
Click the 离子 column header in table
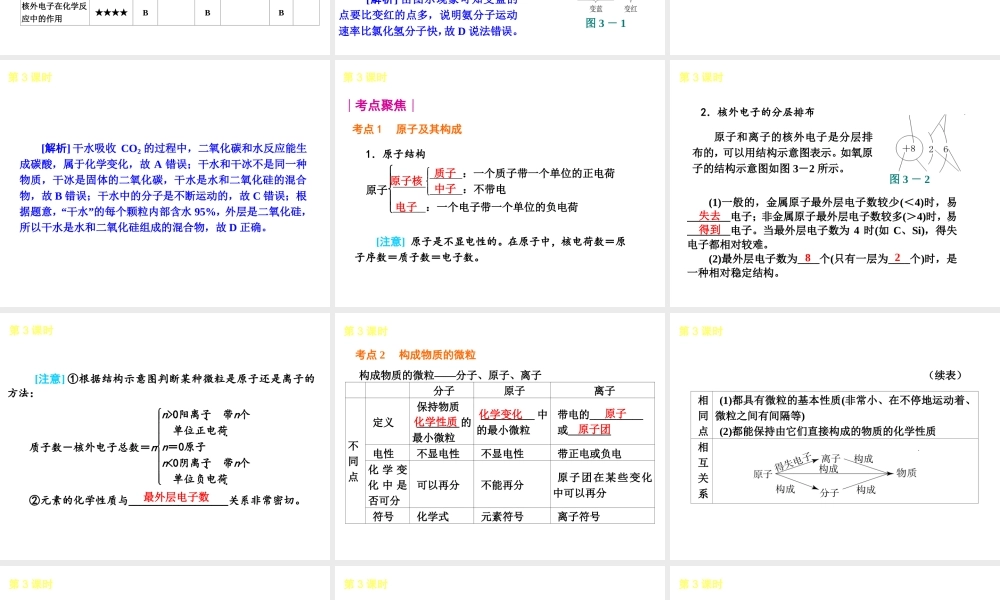click(x=603, y=390)
